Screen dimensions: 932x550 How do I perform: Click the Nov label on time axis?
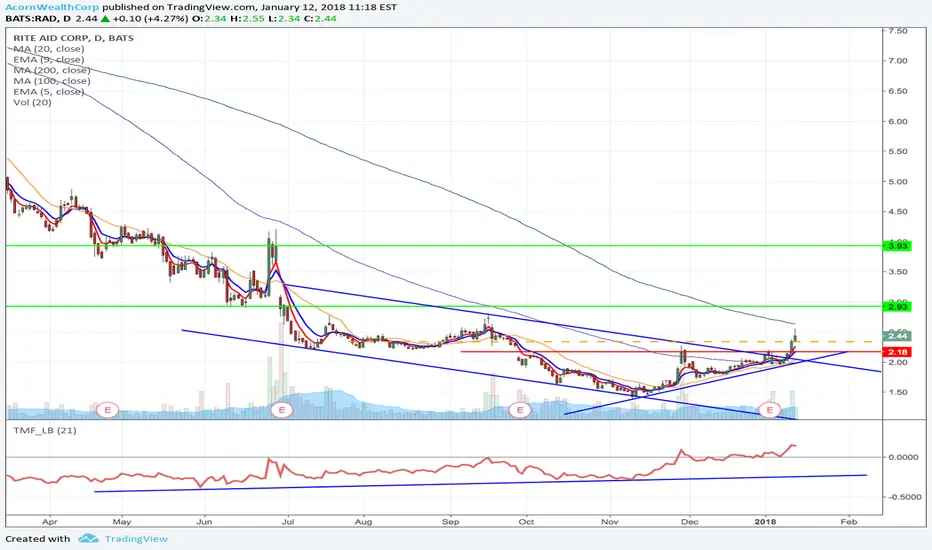pyautogui.click(x=610, y=522)
